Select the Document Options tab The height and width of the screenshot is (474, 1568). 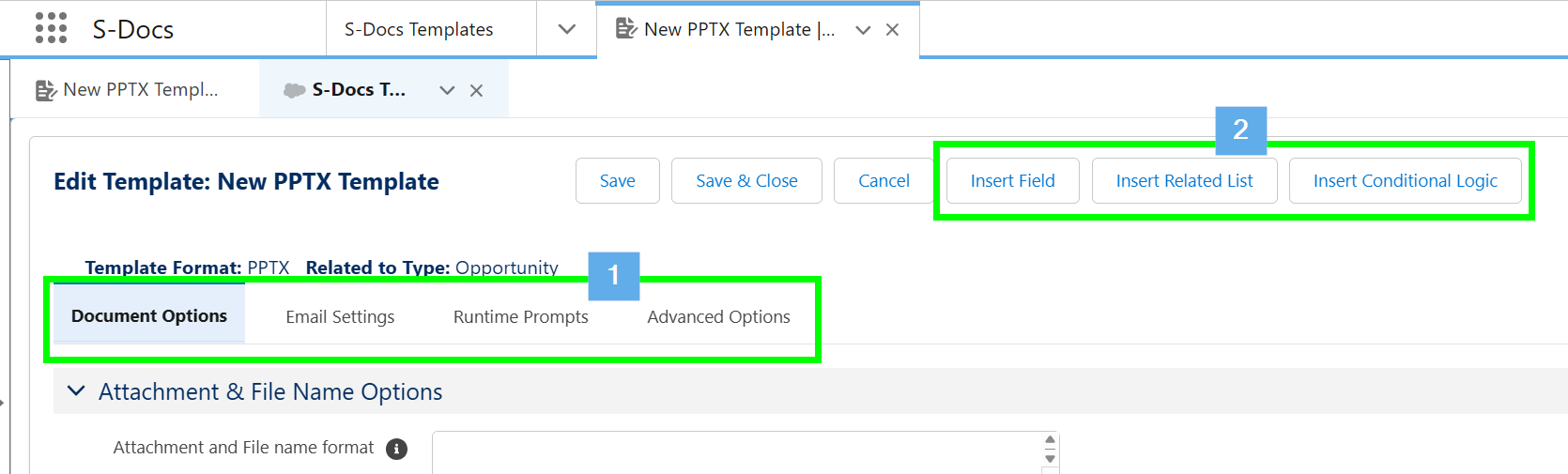pos(149,316)
